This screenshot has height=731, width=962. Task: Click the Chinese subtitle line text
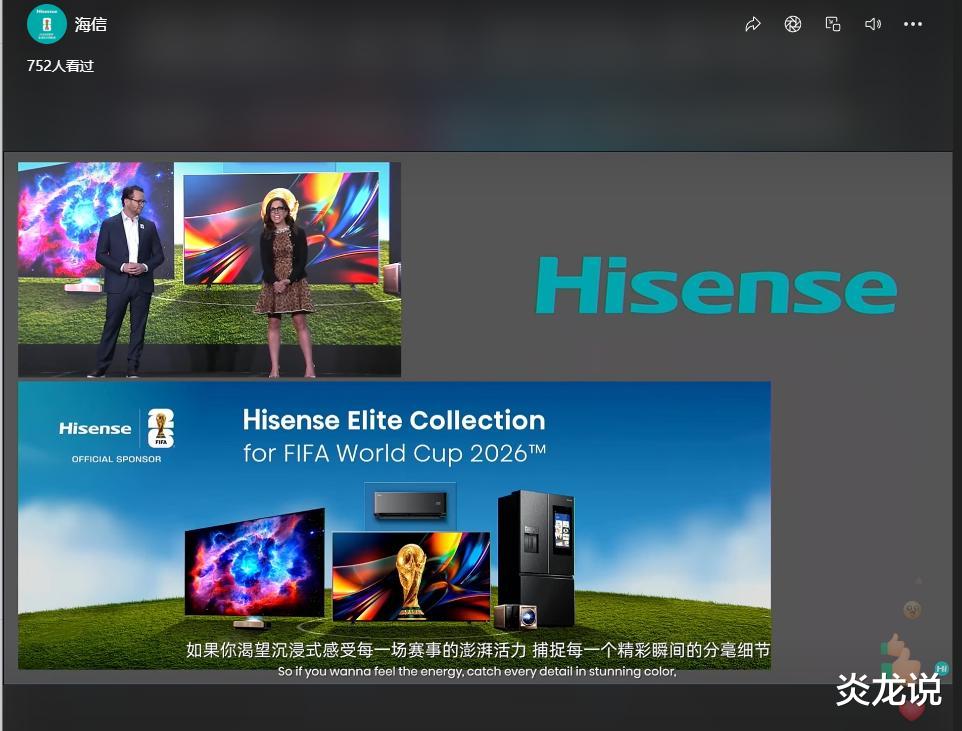point(478,650)
